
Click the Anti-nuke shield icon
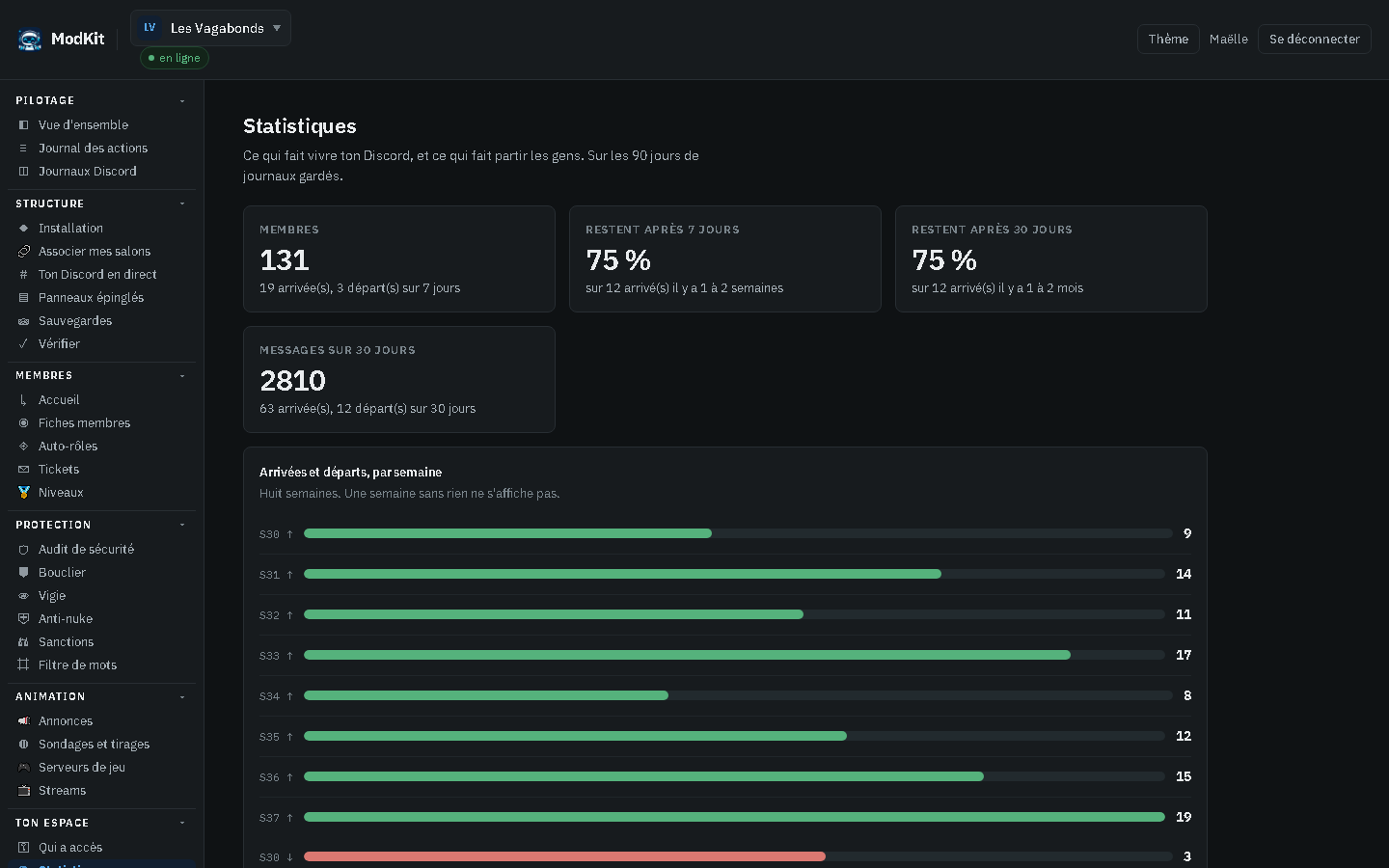tap(24, 618)
